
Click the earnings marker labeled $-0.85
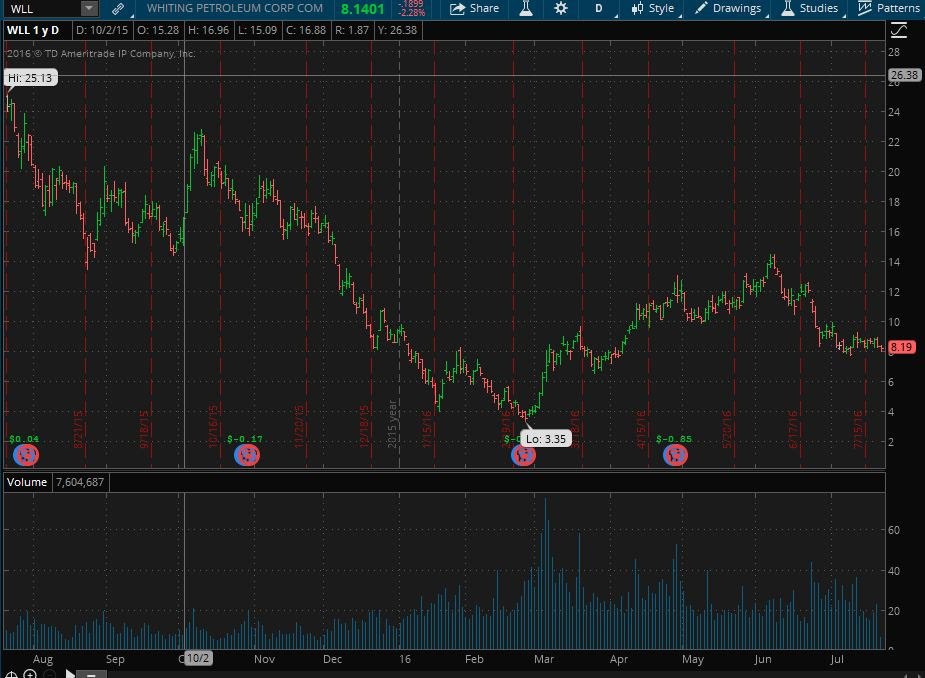(x=676, y=455)
